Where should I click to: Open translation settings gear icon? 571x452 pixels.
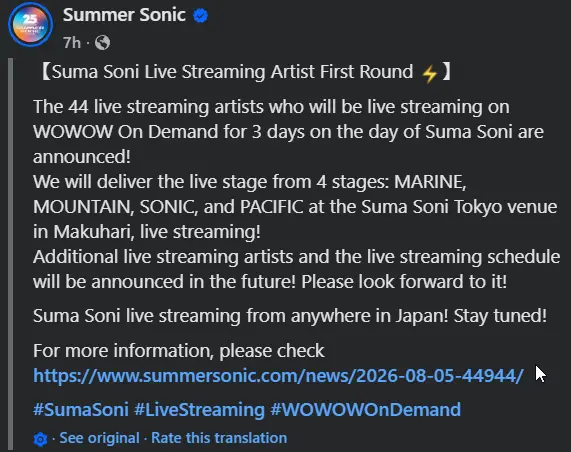point(40,439)
